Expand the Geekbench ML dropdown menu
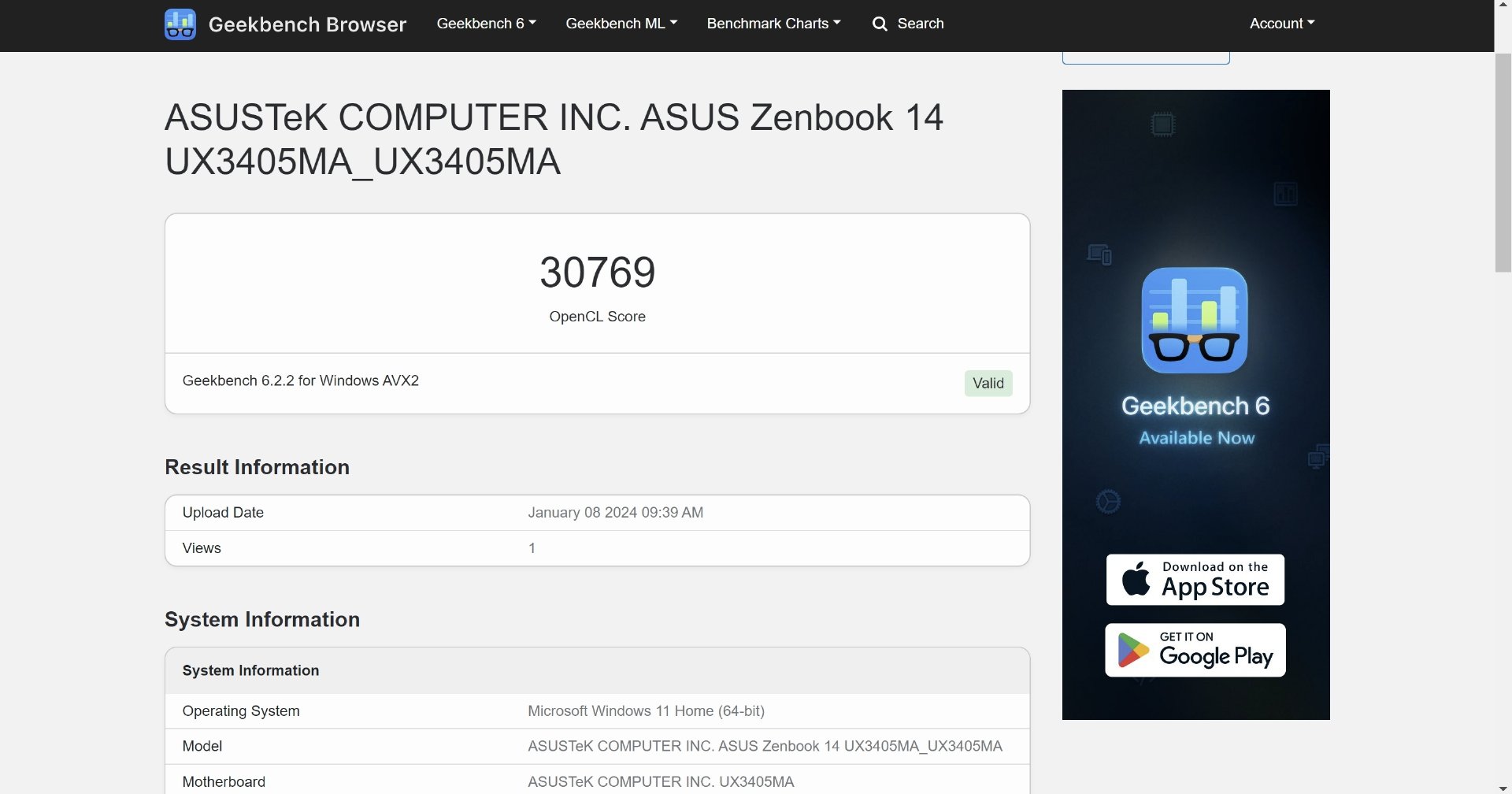This screenshot has width=1512, height=794. [621, 24]
